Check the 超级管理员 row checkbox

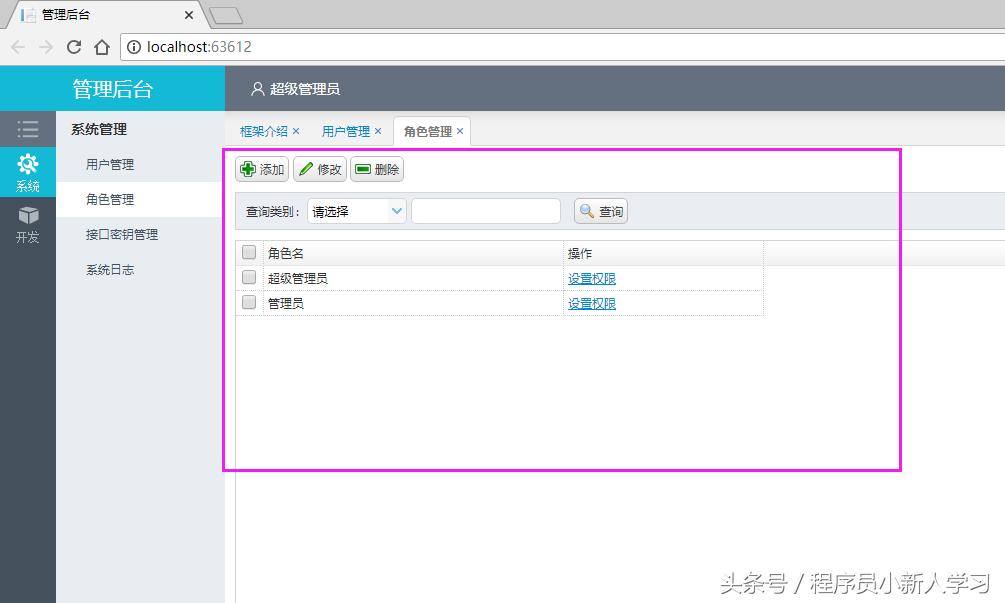[x=247, y=277]
